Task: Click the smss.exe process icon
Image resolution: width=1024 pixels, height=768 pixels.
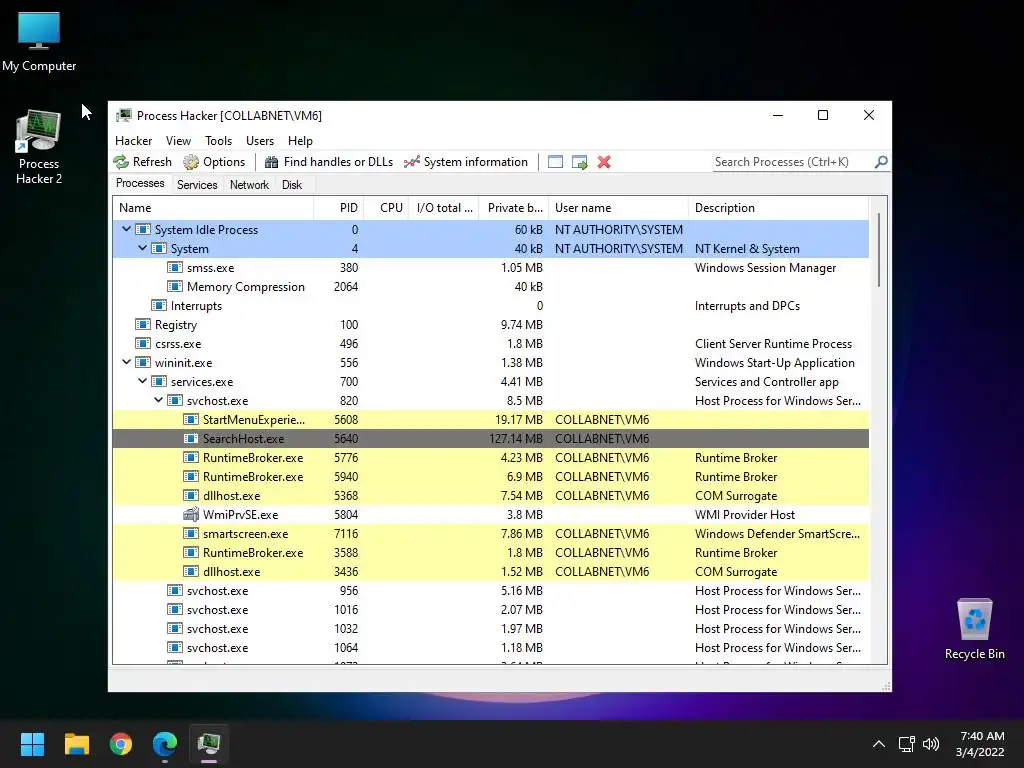Action: (x=174, y=267)
